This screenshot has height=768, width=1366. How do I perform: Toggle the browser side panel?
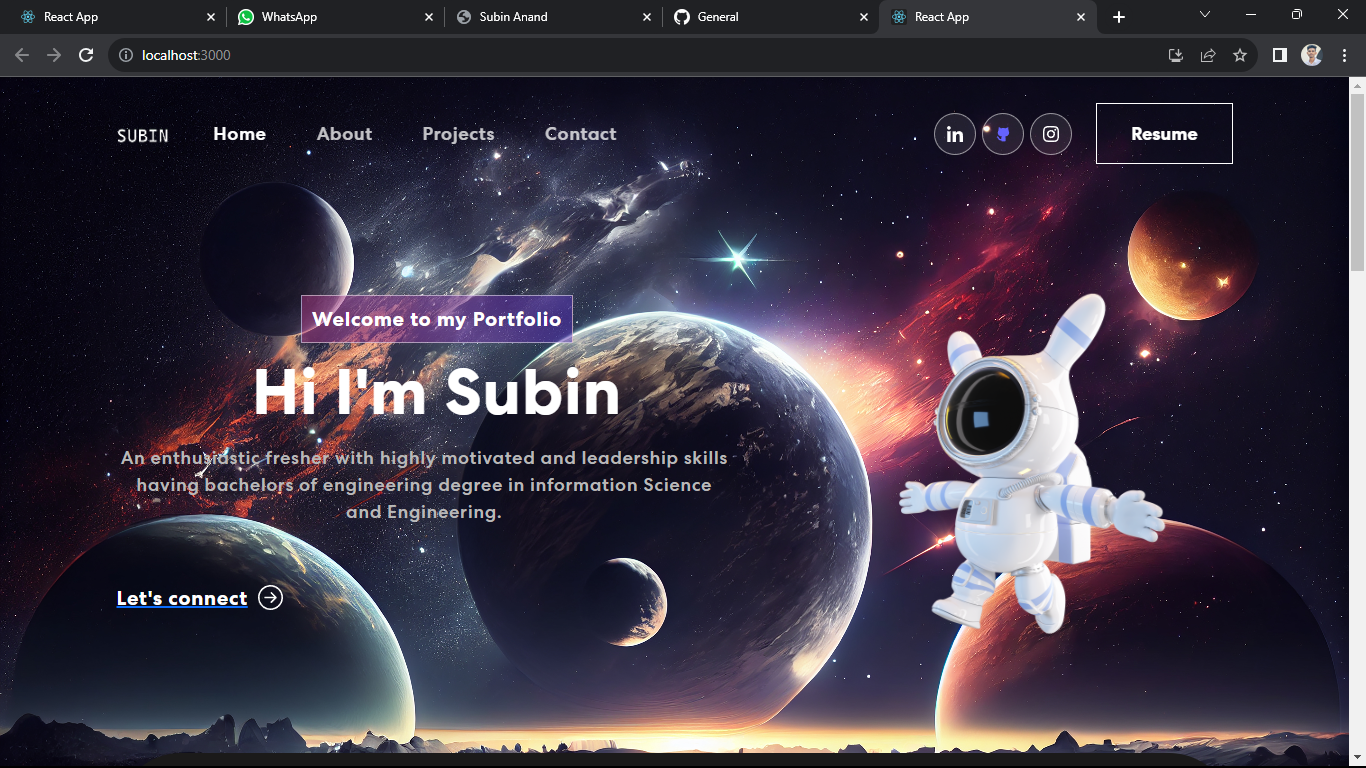(1279, 55)
